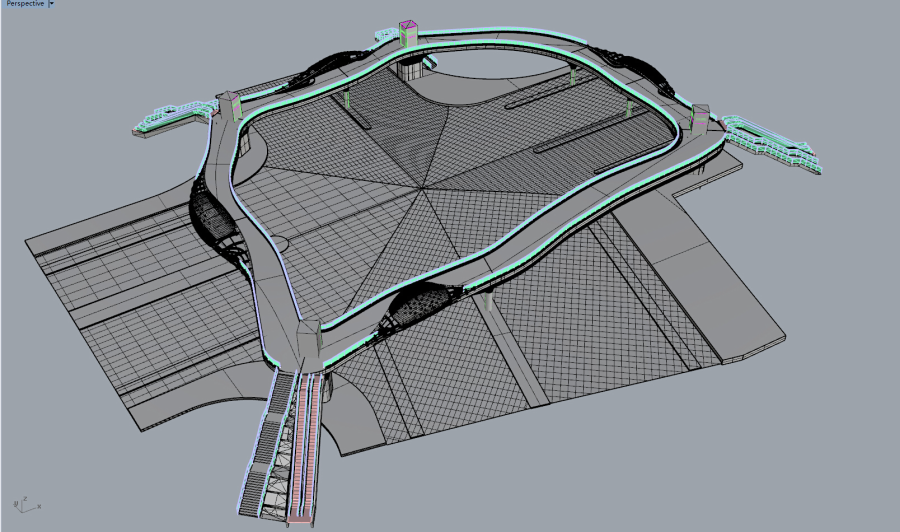Click the Perspective viewport title label

coord(24,5)
